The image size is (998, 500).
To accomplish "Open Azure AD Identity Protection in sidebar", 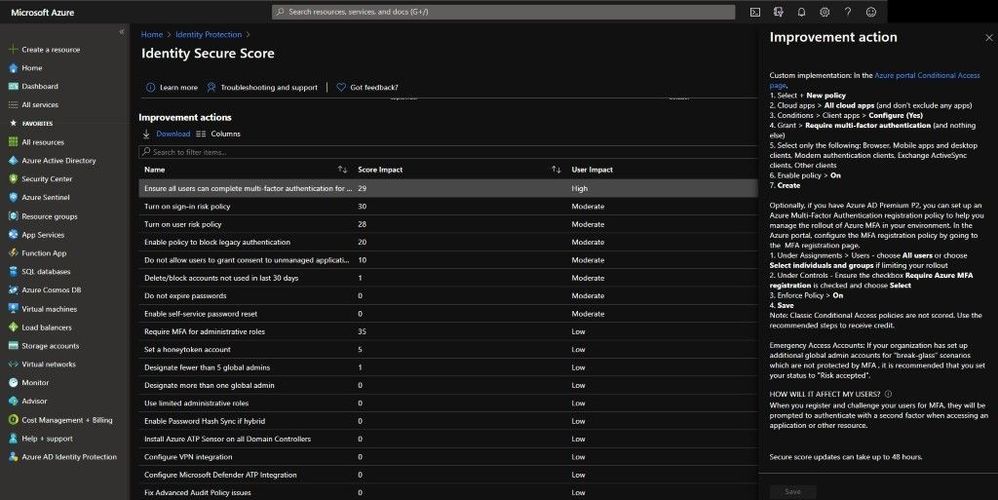I will point(69,457).
